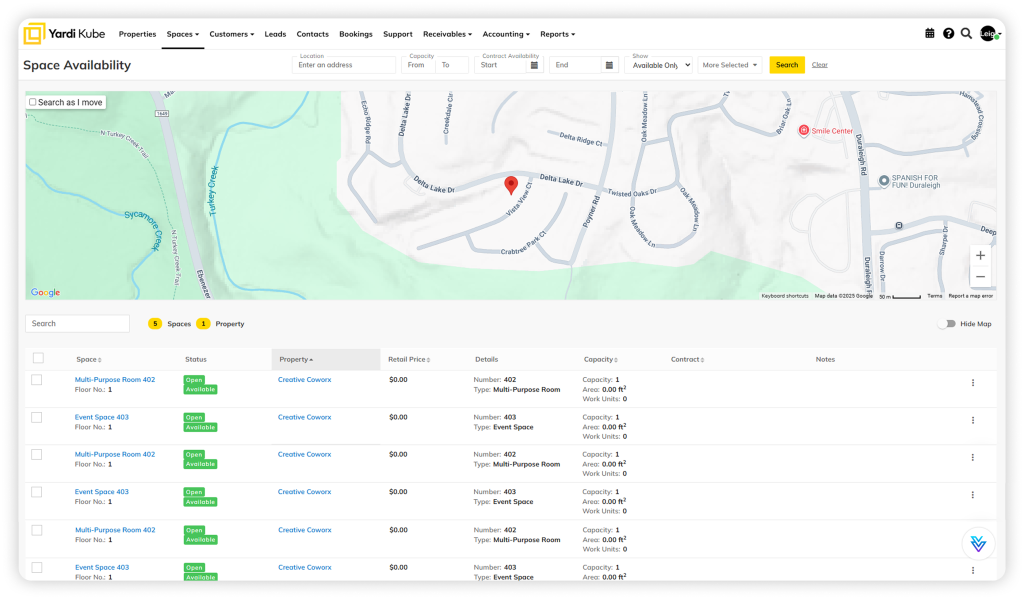
Task: Open the Receivables menu
Action: (x=447, y=34)
